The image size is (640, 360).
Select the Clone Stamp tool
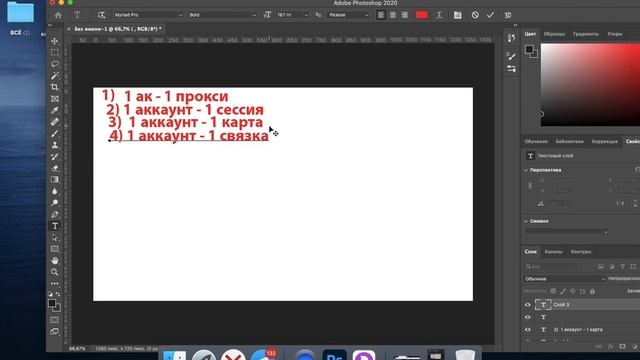coord(54,145)
